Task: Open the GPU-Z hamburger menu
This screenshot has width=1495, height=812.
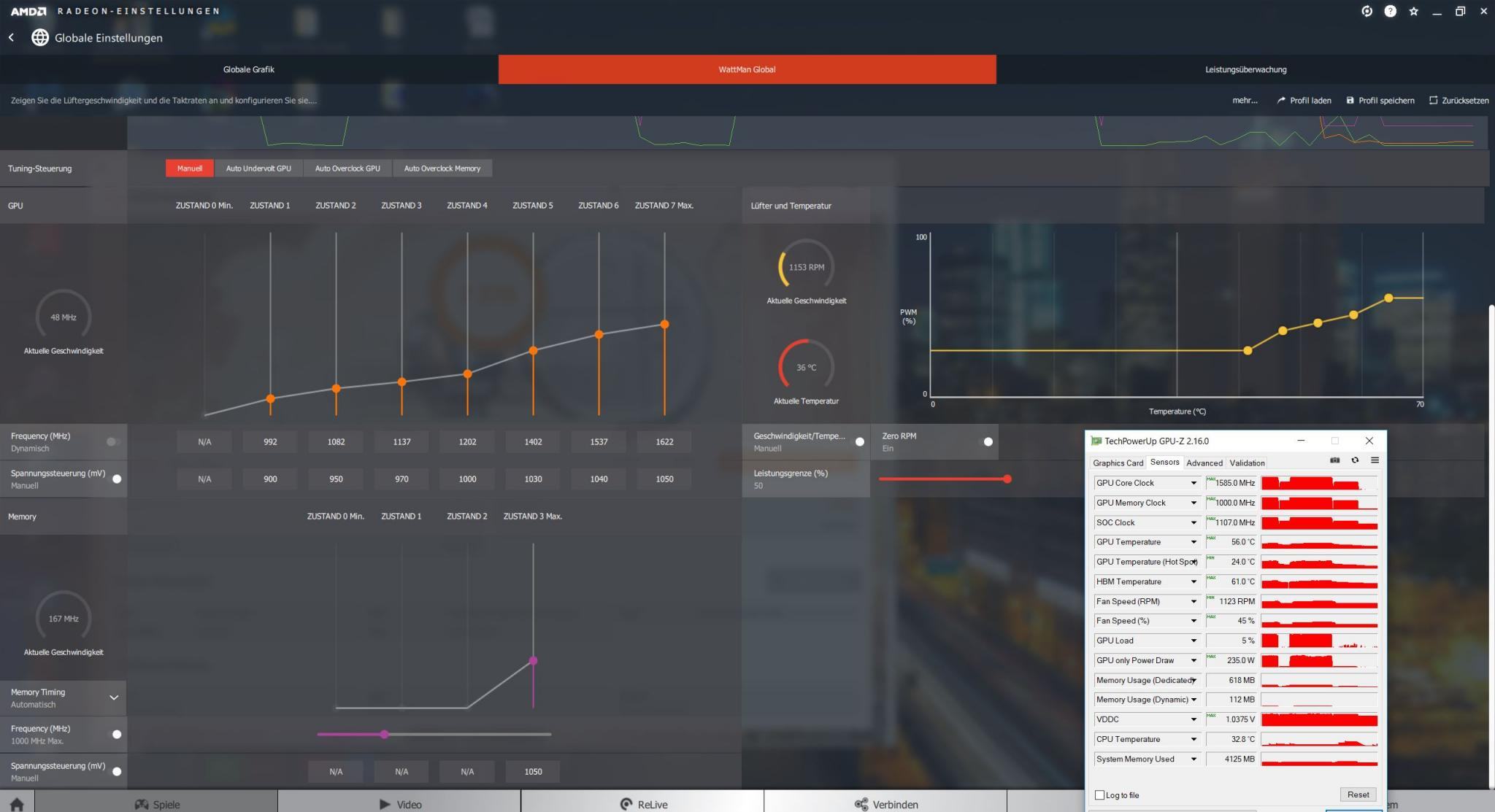Action: pyautogui.click(x=1375, y=460)
